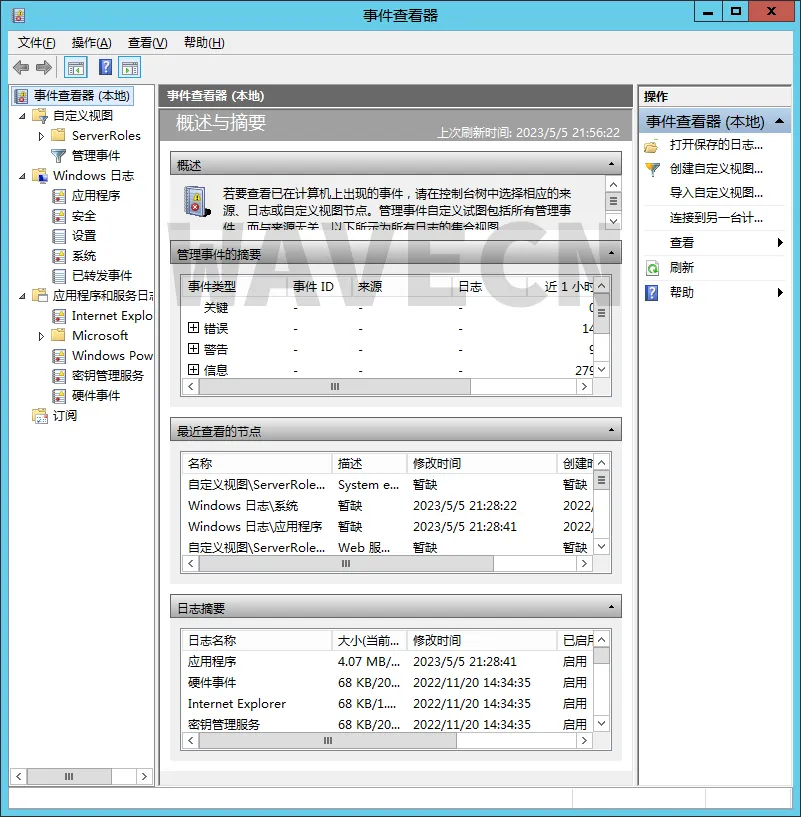Collapse the 管理事件的摘要 section
The image size is (801, 817).
tap(611, 253)
